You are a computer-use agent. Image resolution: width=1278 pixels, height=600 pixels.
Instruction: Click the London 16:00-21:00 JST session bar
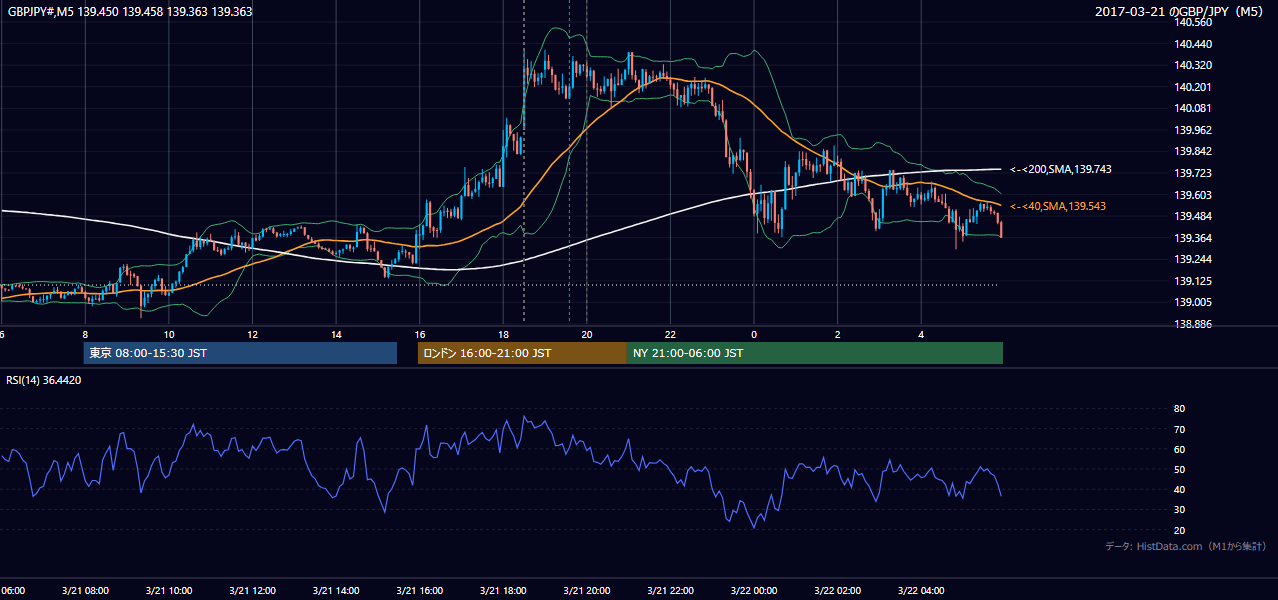pos(522,353)
